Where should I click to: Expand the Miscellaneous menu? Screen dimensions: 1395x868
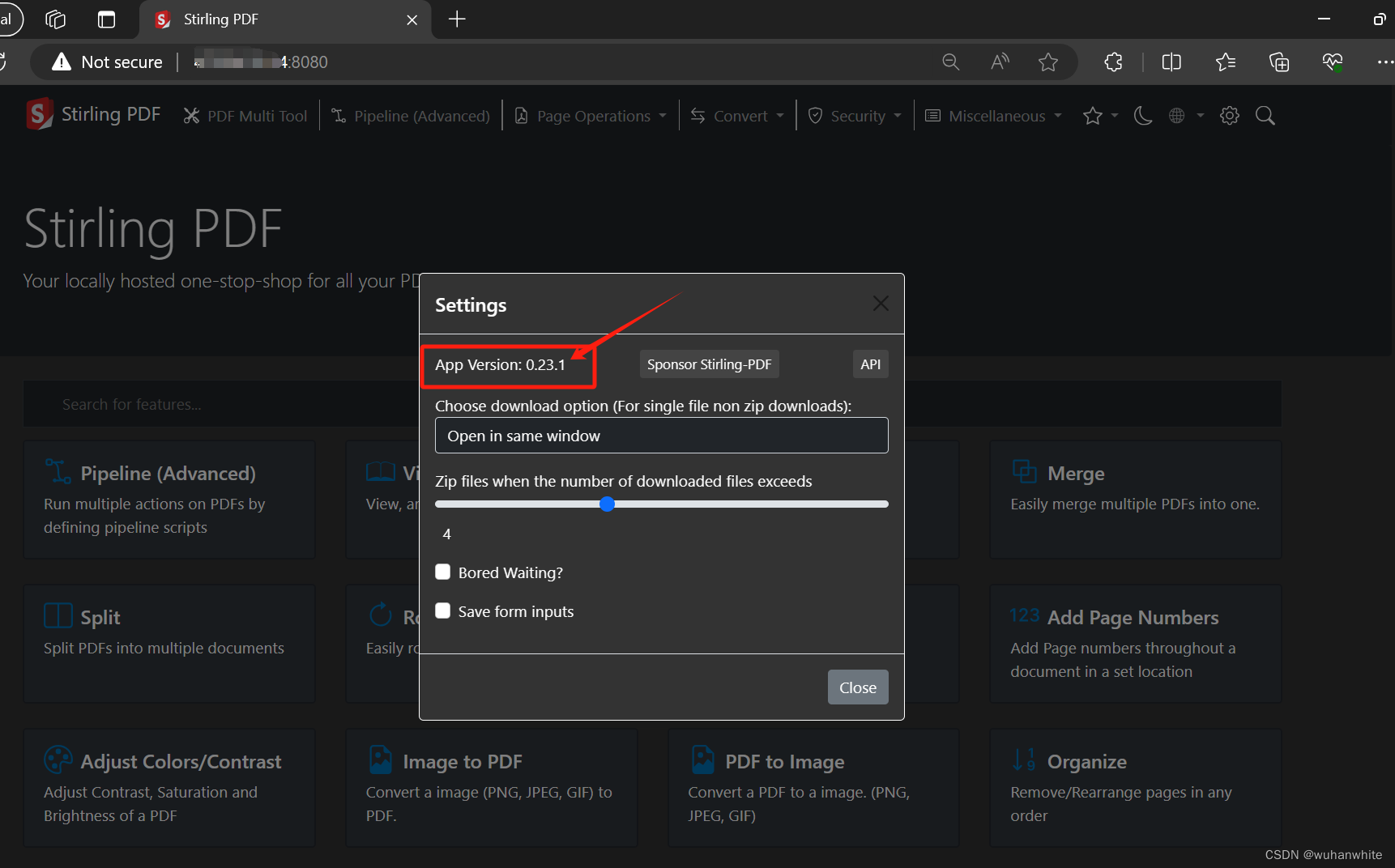994,116
